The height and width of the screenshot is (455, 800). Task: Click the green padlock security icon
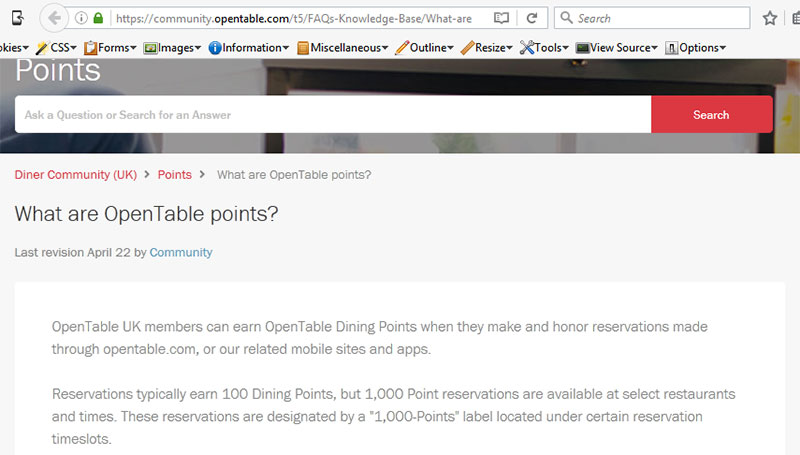pos(98,18)
